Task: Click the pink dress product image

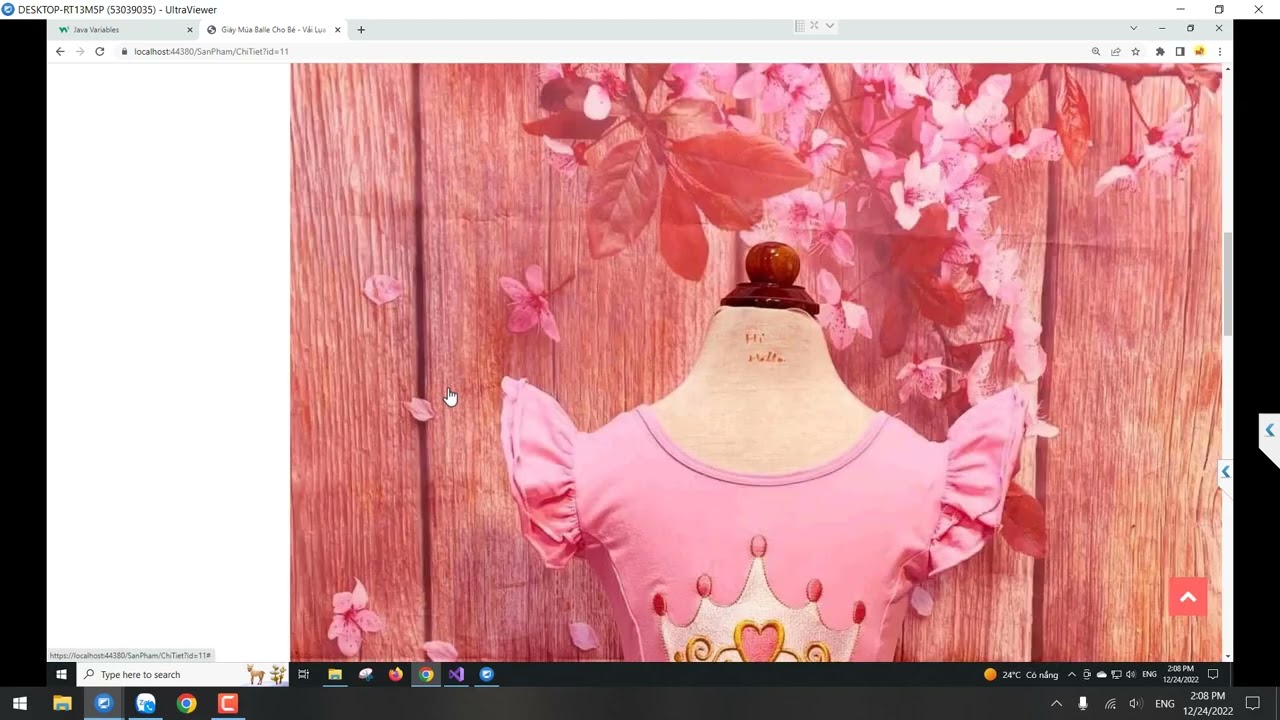Action: point(756,362)
